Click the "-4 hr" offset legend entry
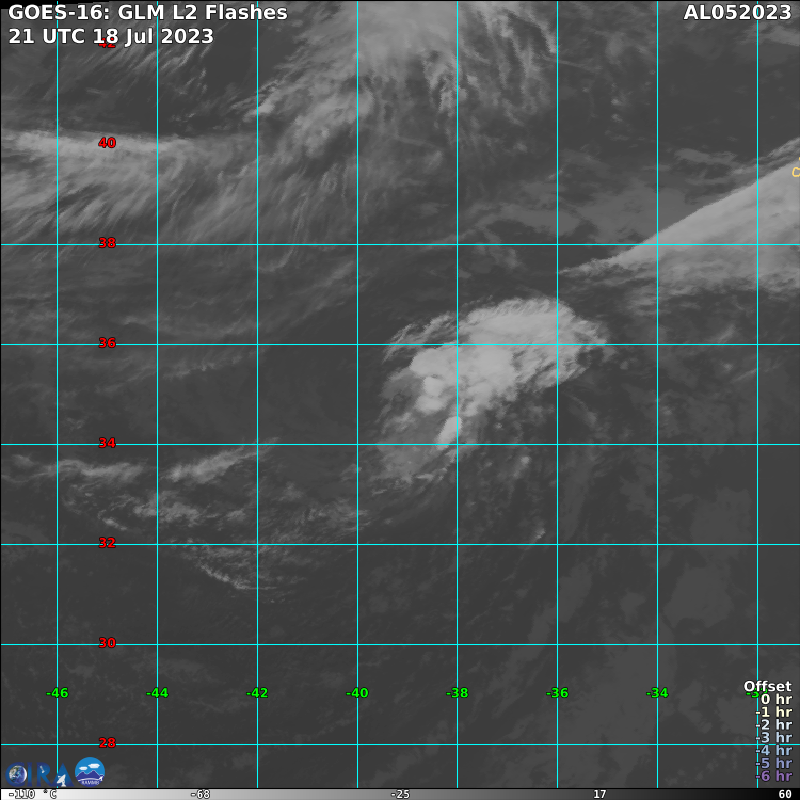This screenshot has width=800, height=800. point(774,750)
